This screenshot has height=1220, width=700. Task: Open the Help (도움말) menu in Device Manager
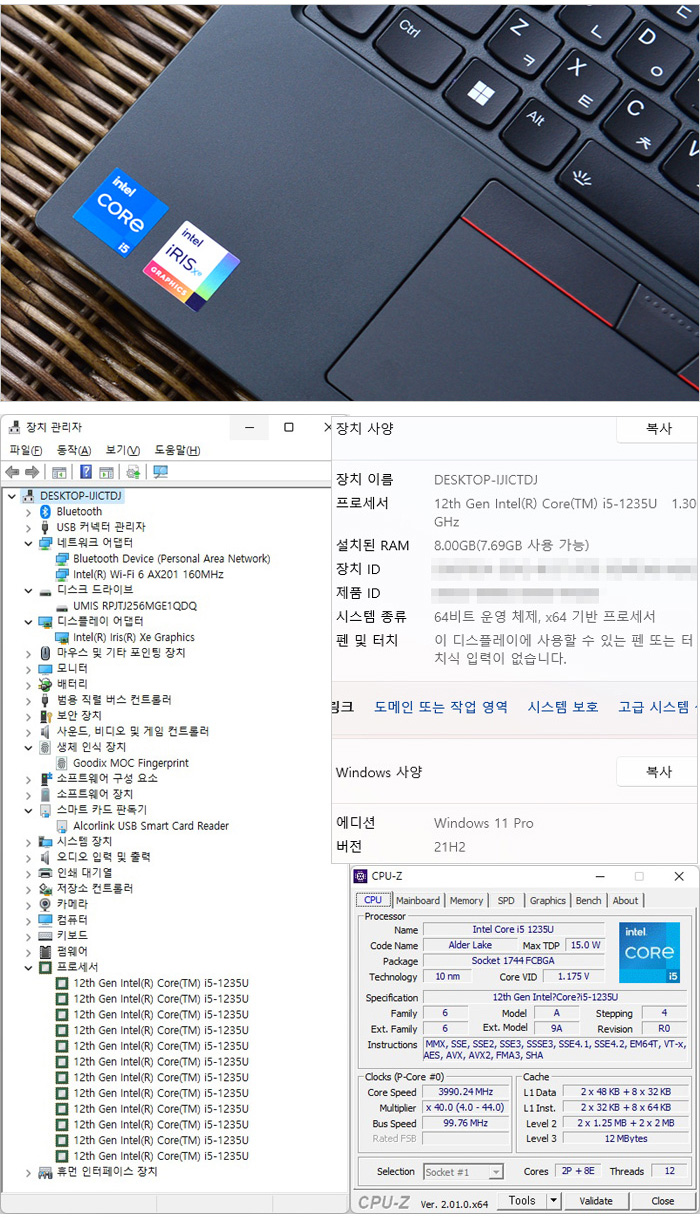point(178,450)
